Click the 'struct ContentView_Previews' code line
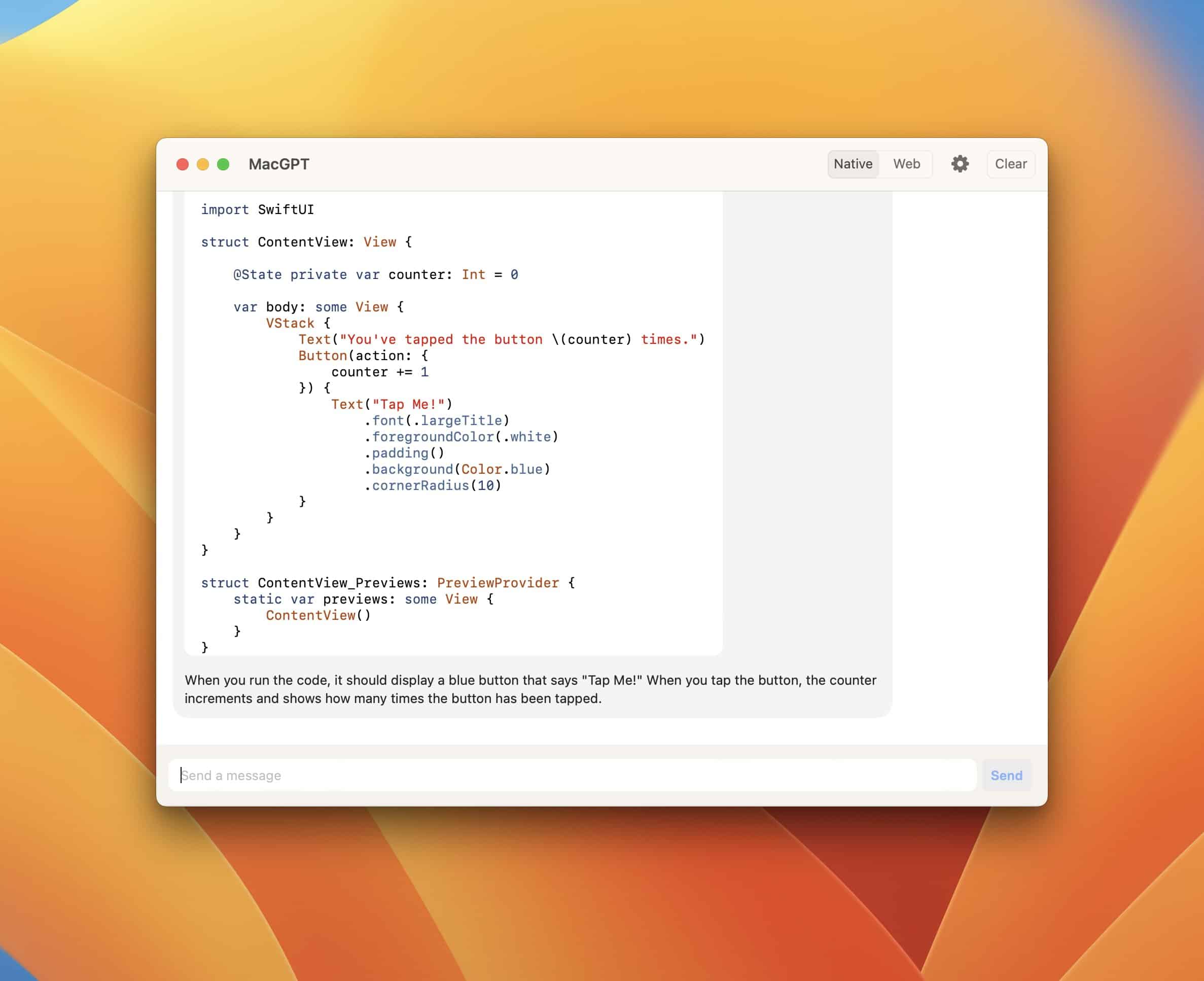The width and height of the screenshot is (1204, 981). (387, 583)
